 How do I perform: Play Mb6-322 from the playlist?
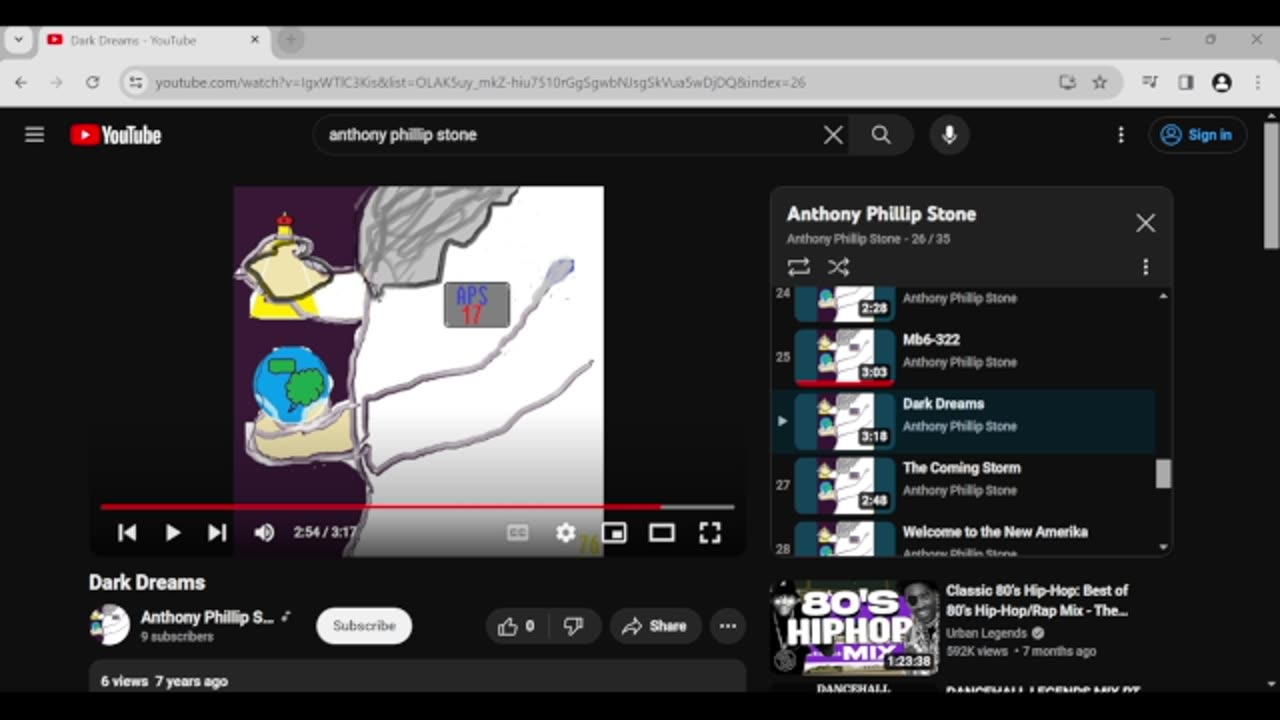tap(964, 357)
